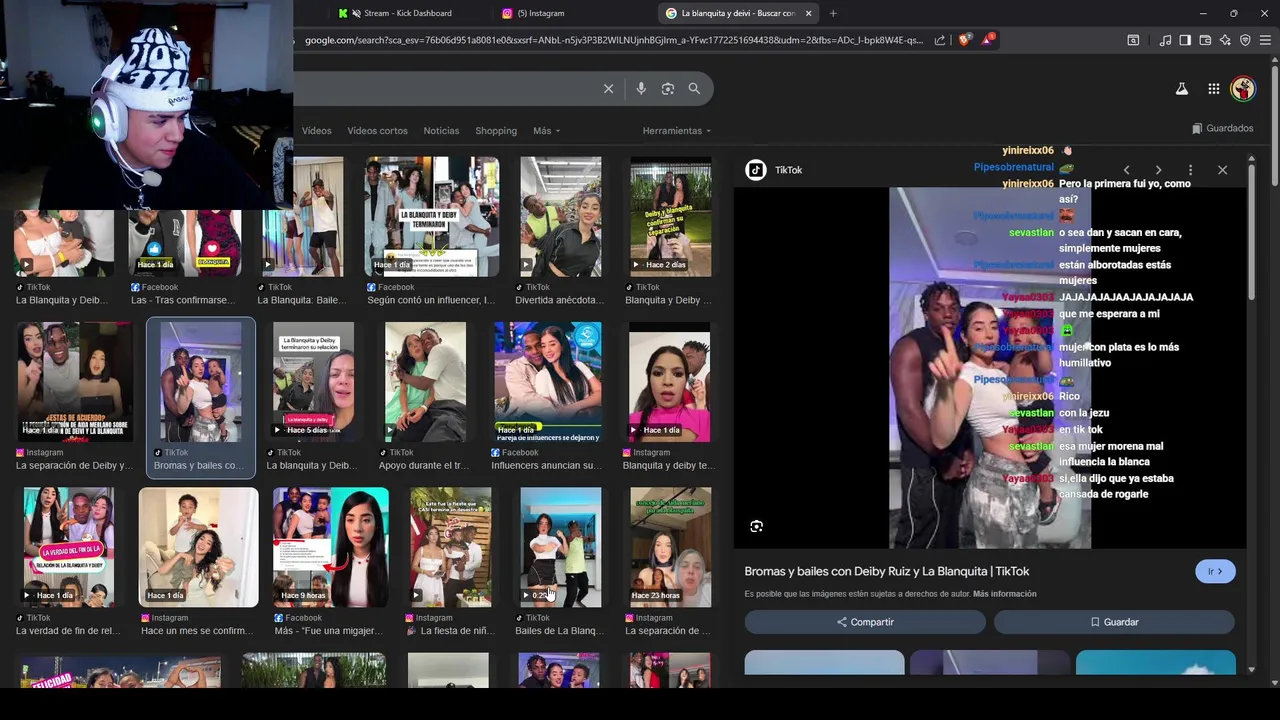This screenshot has width=1280, height=720.
Task: Expand the Más dropdown
Action: click(546, 131)
